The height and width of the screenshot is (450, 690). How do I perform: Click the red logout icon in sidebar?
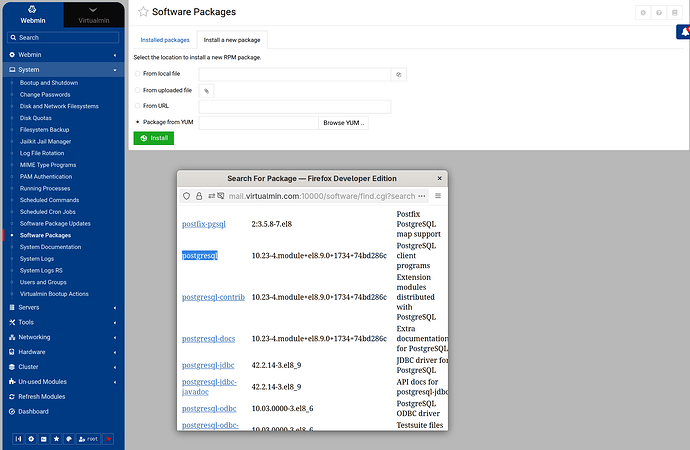109,438
